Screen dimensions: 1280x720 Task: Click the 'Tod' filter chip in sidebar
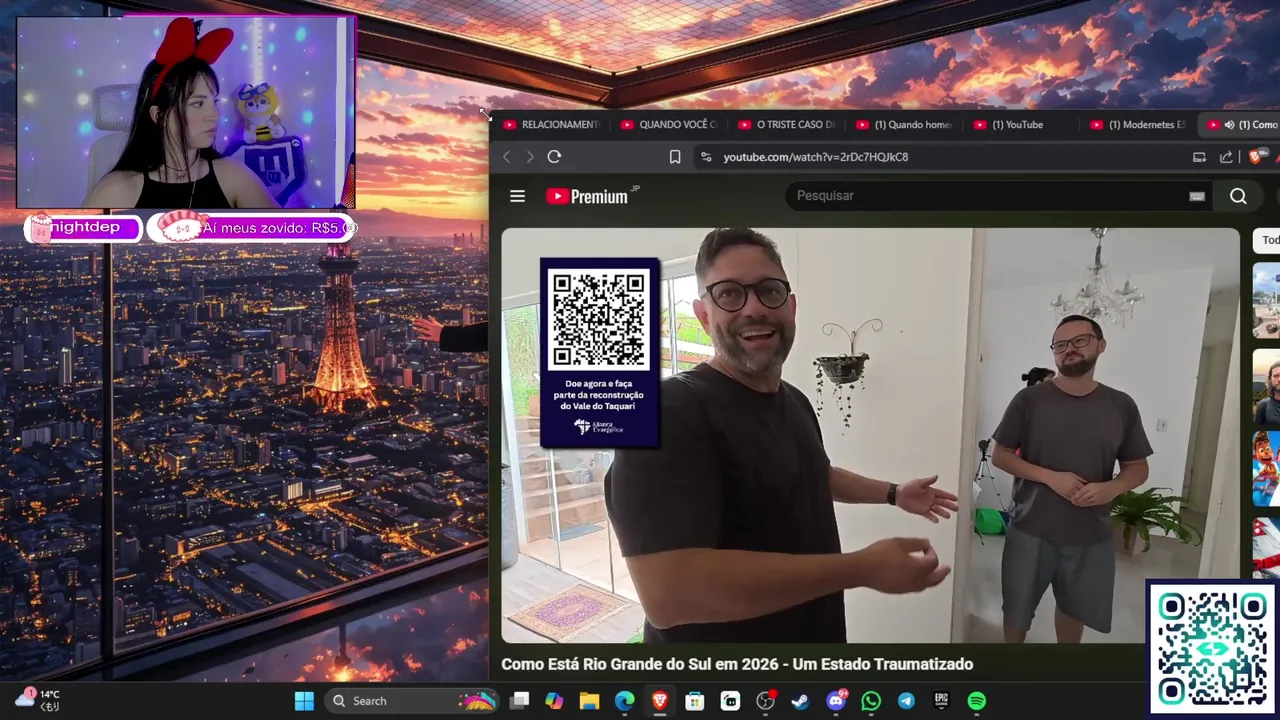point(1269,240)
